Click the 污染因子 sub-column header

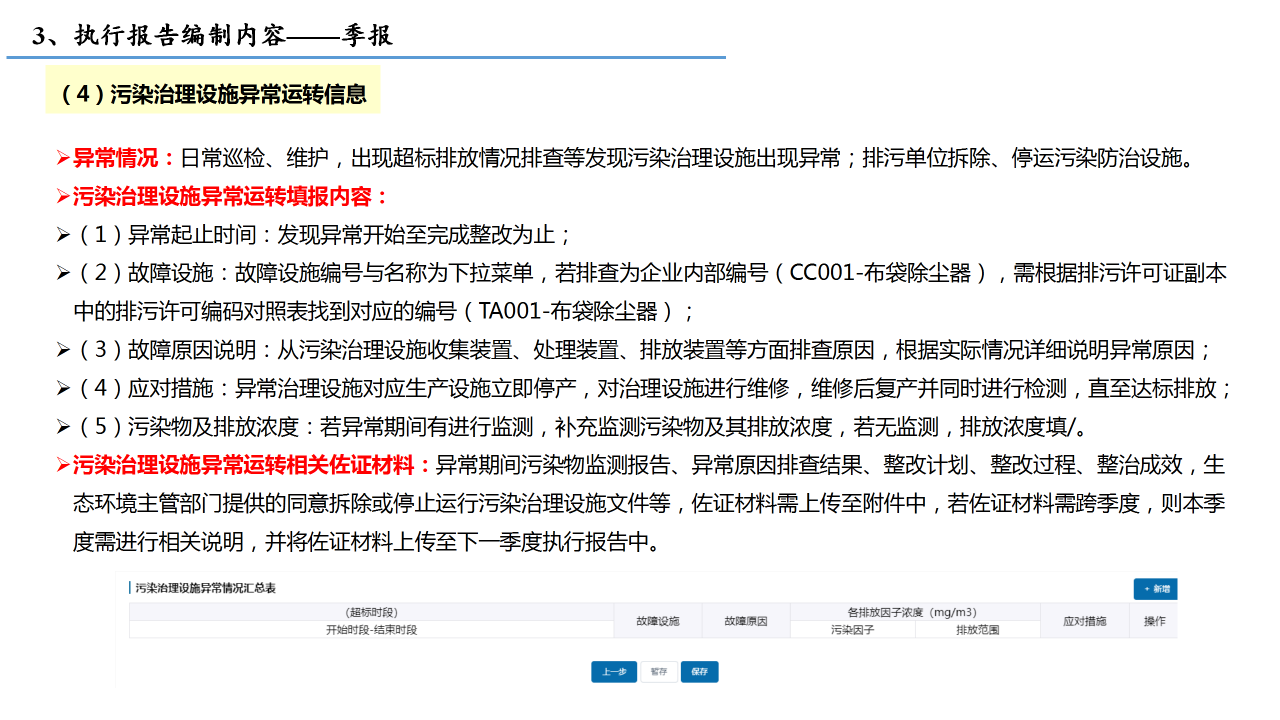click(852, 630)
